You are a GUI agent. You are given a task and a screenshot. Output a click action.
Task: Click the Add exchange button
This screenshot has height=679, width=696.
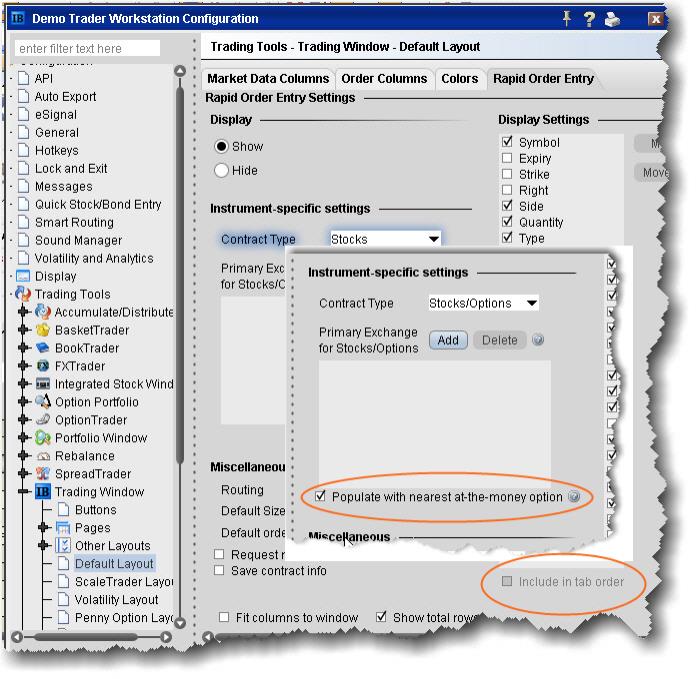tap(448, 340)
